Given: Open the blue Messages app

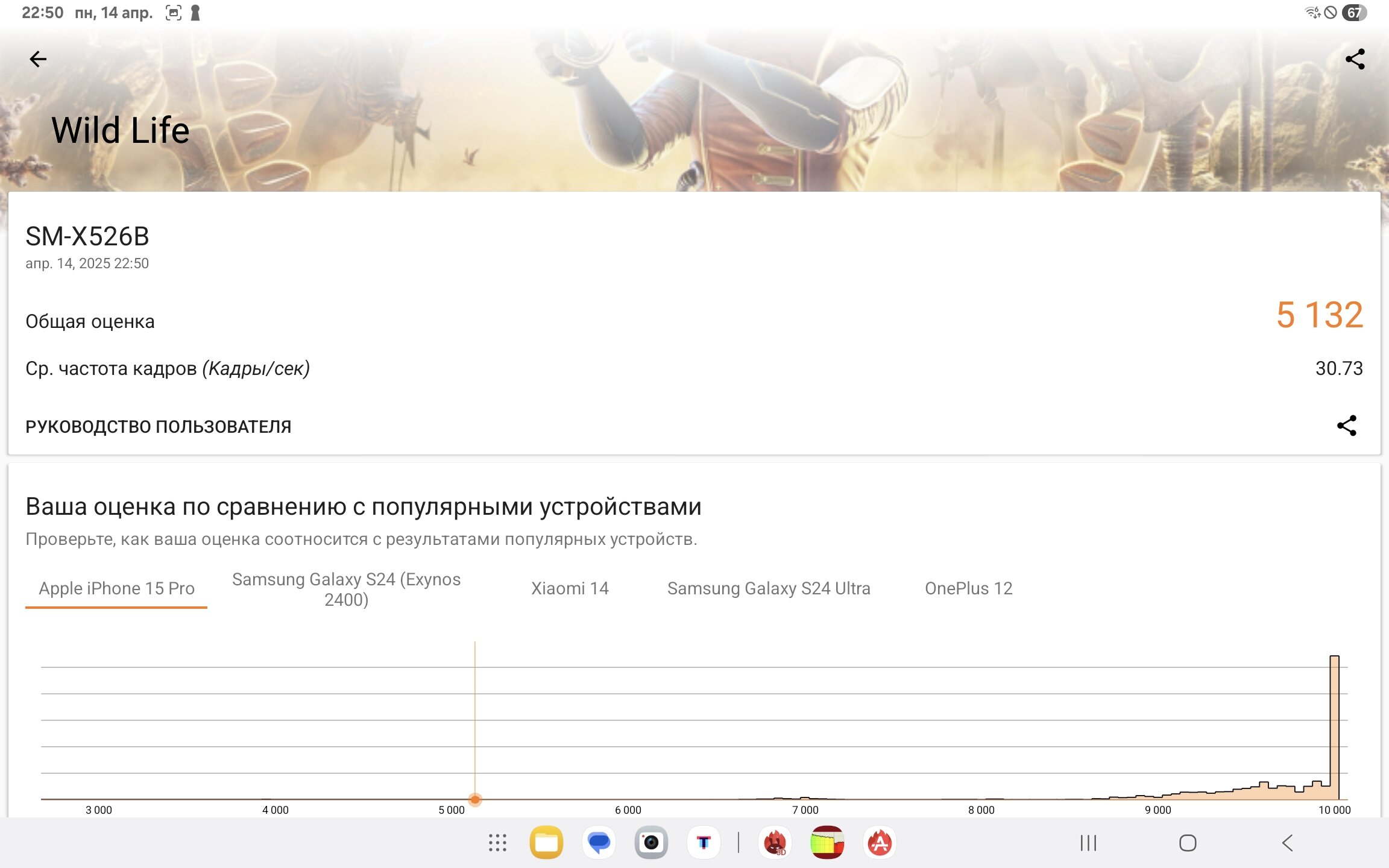Looking at the screenshot, I should pos(599,843).
